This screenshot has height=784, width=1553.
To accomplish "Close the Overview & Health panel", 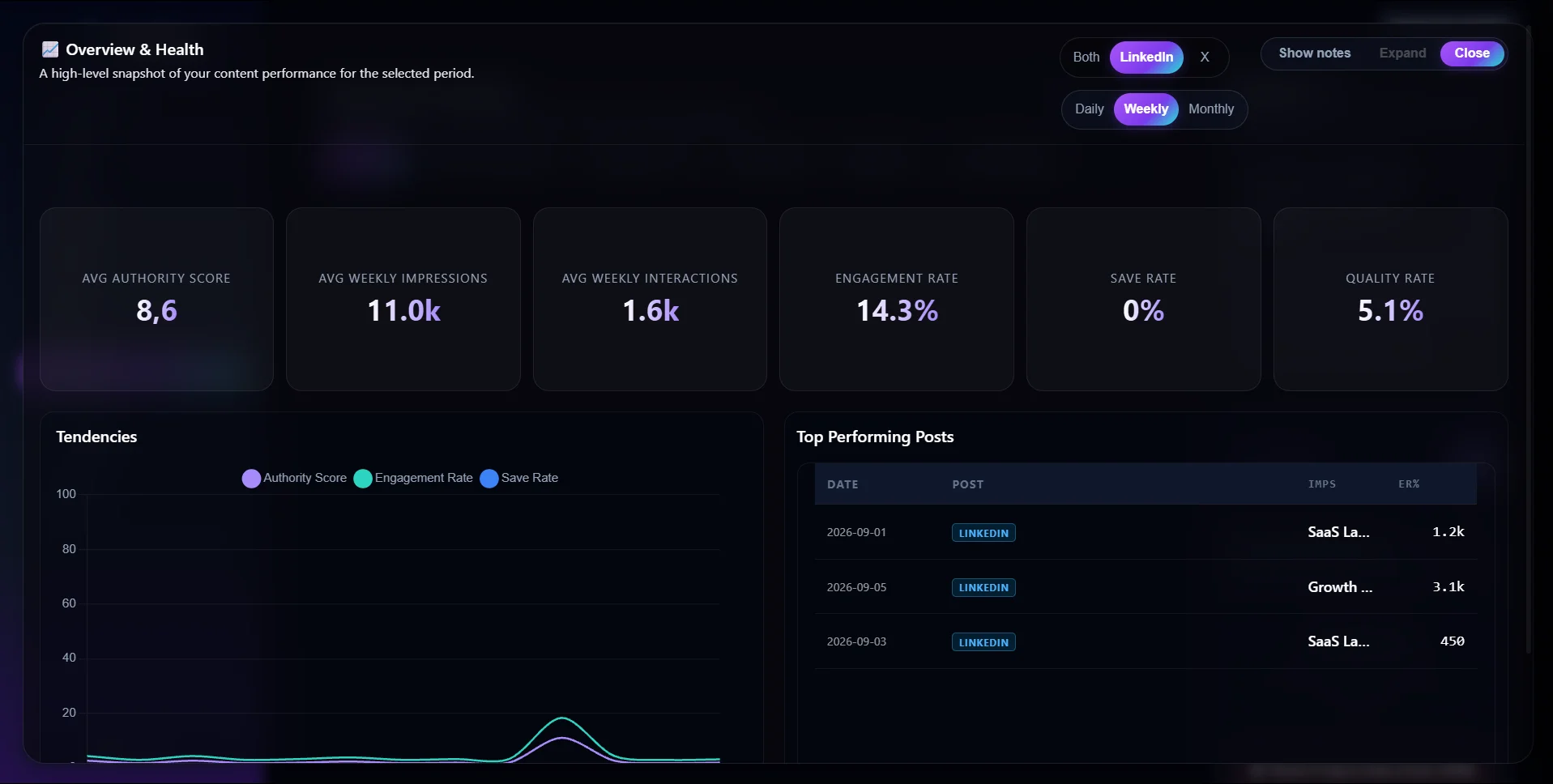I will point(1471,53).
